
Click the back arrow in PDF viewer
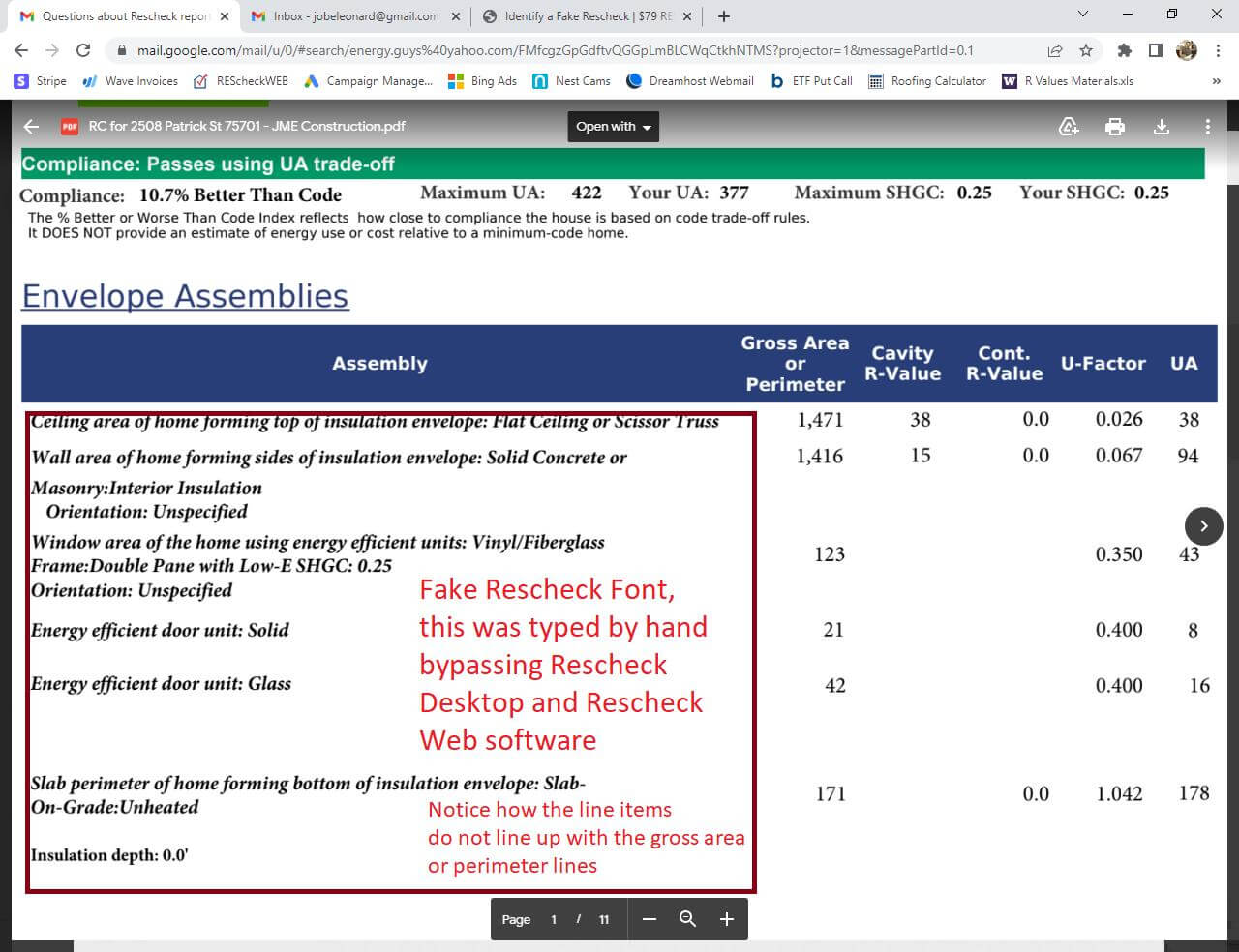(31, 127)
